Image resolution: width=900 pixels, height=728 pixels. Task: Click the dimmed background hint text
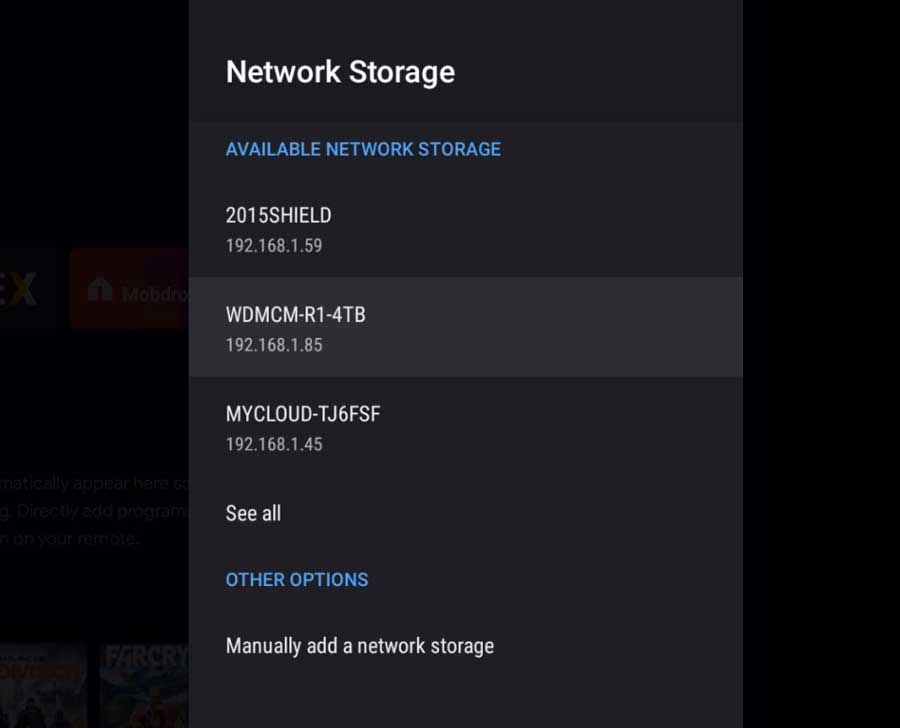click(x=92, y=511)
